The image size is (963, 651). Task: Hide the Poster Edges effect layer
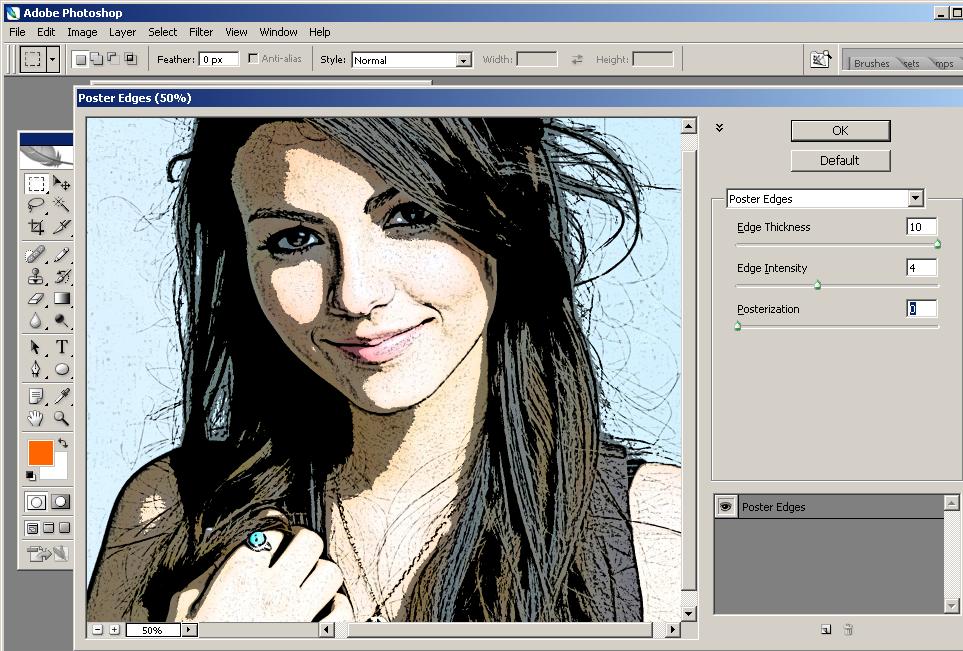pyautogui.click(x=723, y=507)
